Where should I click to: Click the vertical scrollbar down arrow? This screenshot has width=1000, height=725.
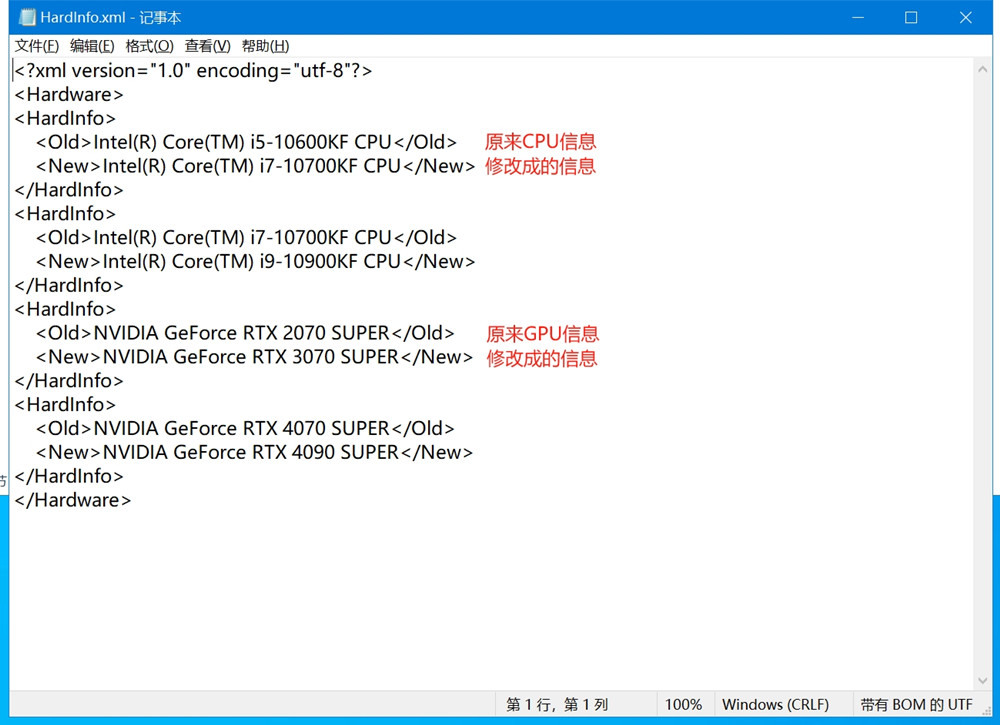[982, 680]
